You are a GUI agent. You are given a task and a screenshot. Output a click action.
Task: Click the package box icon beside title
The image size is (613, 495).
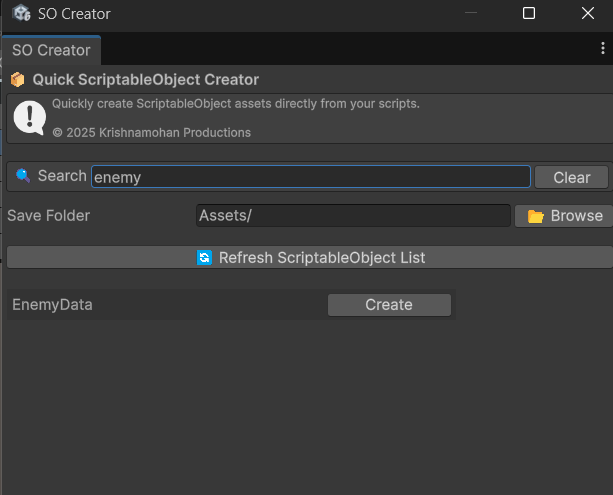pos(17,80)
